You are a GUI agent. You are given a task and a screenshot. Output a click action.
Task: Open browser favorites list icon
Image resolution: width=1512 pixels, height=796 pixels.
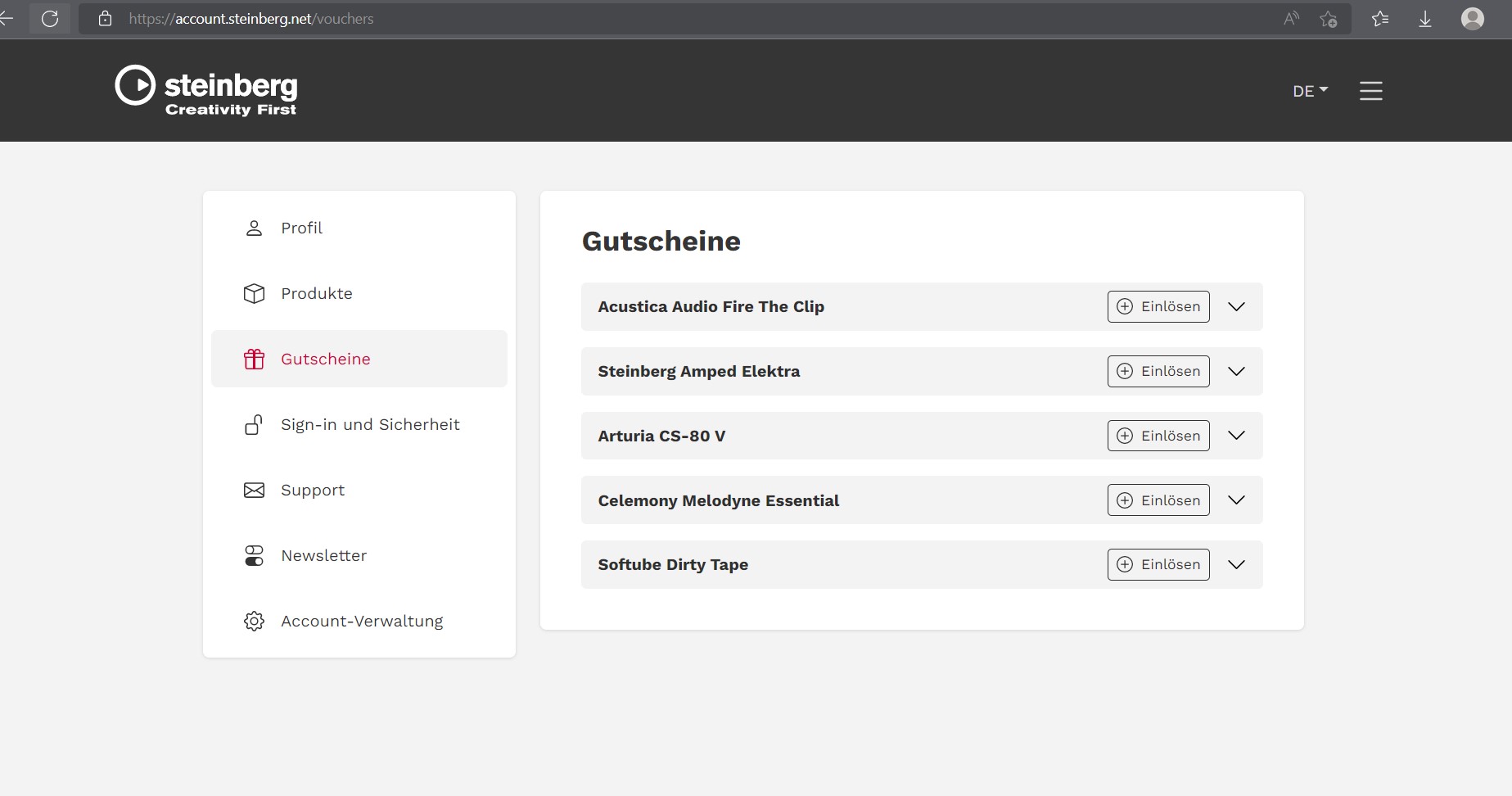(x=1380, y=19)
